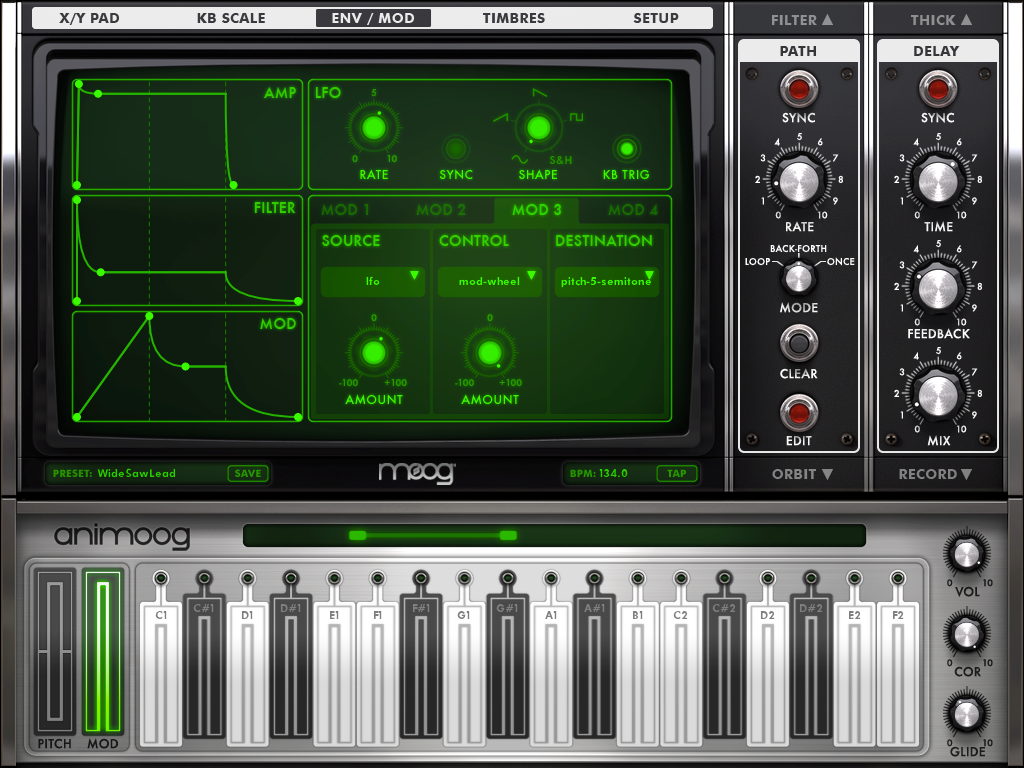The width and height of the screenshot is (1024, 768).
Task: Click the Delay Feedback knob
Action: (938, 288)
